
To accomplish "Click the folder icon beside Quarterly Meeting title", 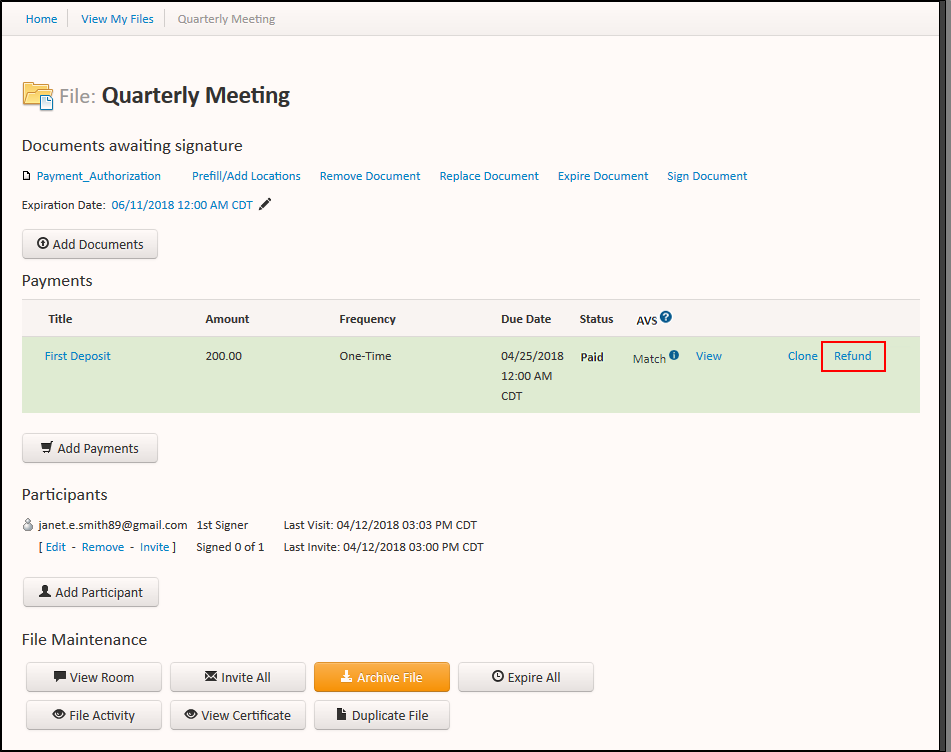I will point(37,93).
